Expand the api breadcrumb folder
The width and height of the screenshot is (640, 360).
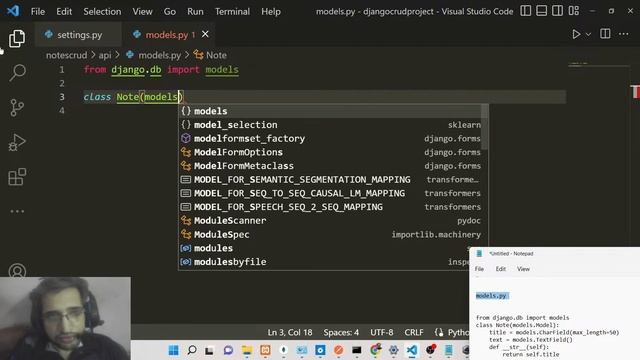(x=104, y=55)
